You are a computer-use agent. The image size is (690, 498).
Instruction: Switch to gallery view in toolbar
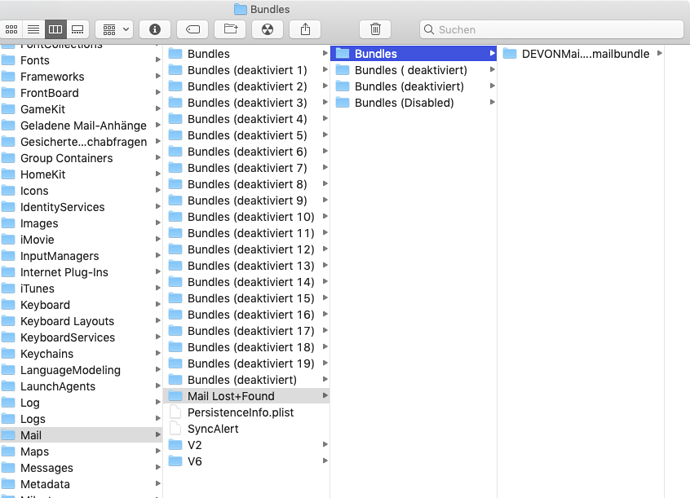[77, 30]
